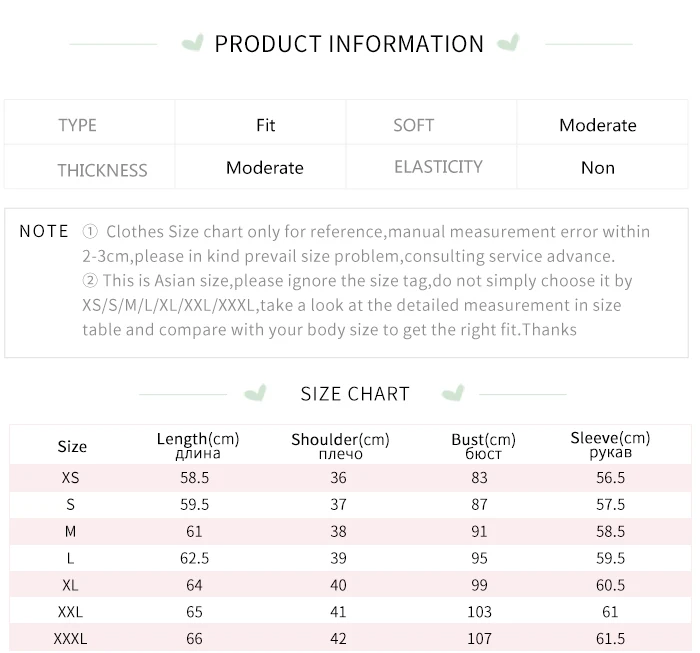Select the Size column header
Screen dimensions: 700x653
[x=72, y=446]
